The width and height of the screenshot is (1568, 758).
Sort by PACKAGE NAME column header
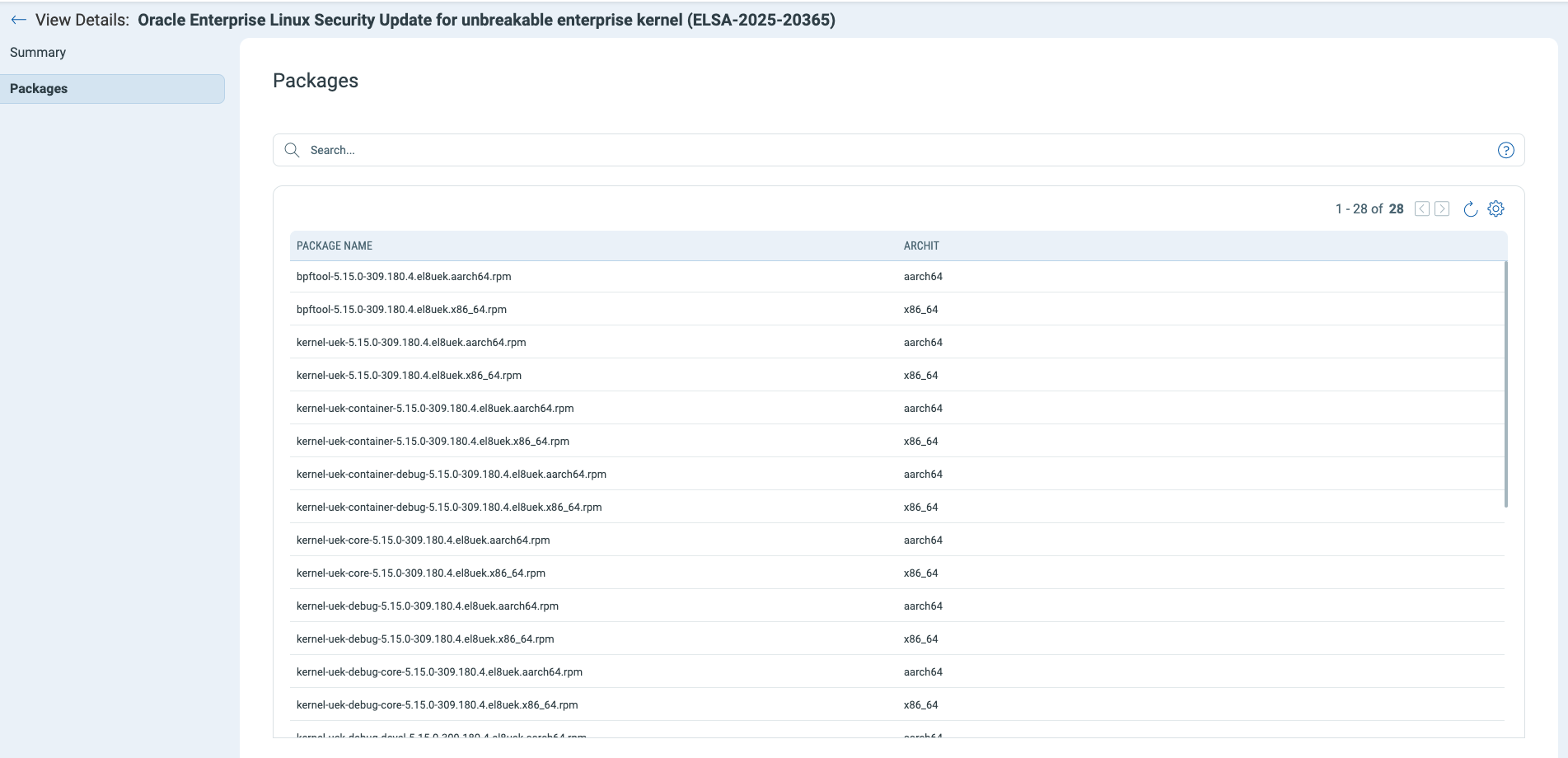(x=335, y=246)
